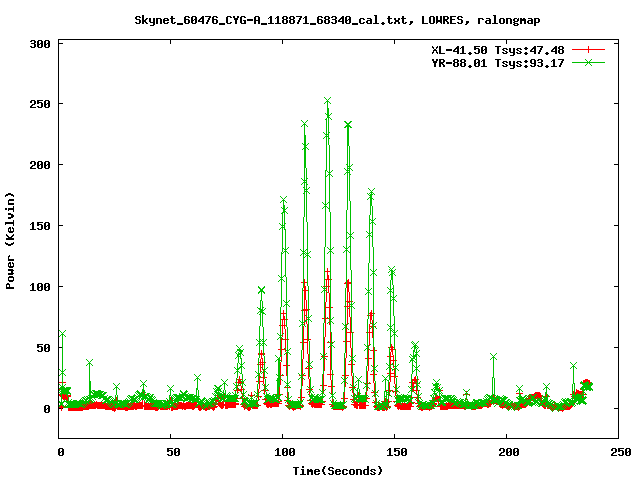The image size is (640, 480).
Task: Click the y-axis tick label 250
Action: pyautogui.click(x=40, y=104)
